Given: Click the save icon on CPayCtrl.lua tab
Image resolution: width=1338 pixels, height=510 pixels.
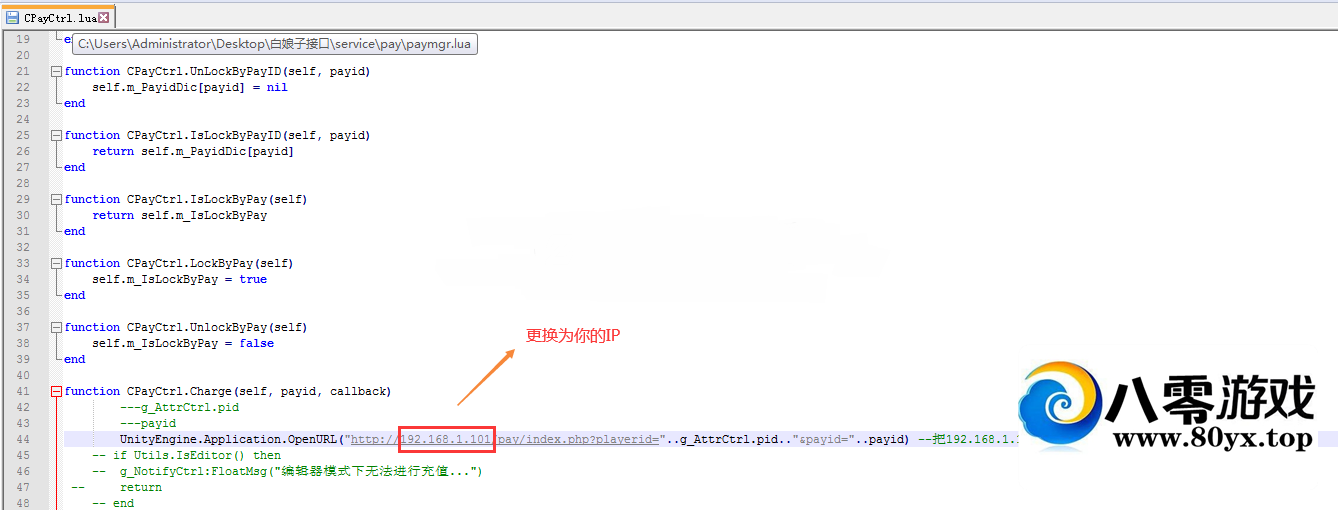Looking at the screenshot, I should click(x=13, y=17).
